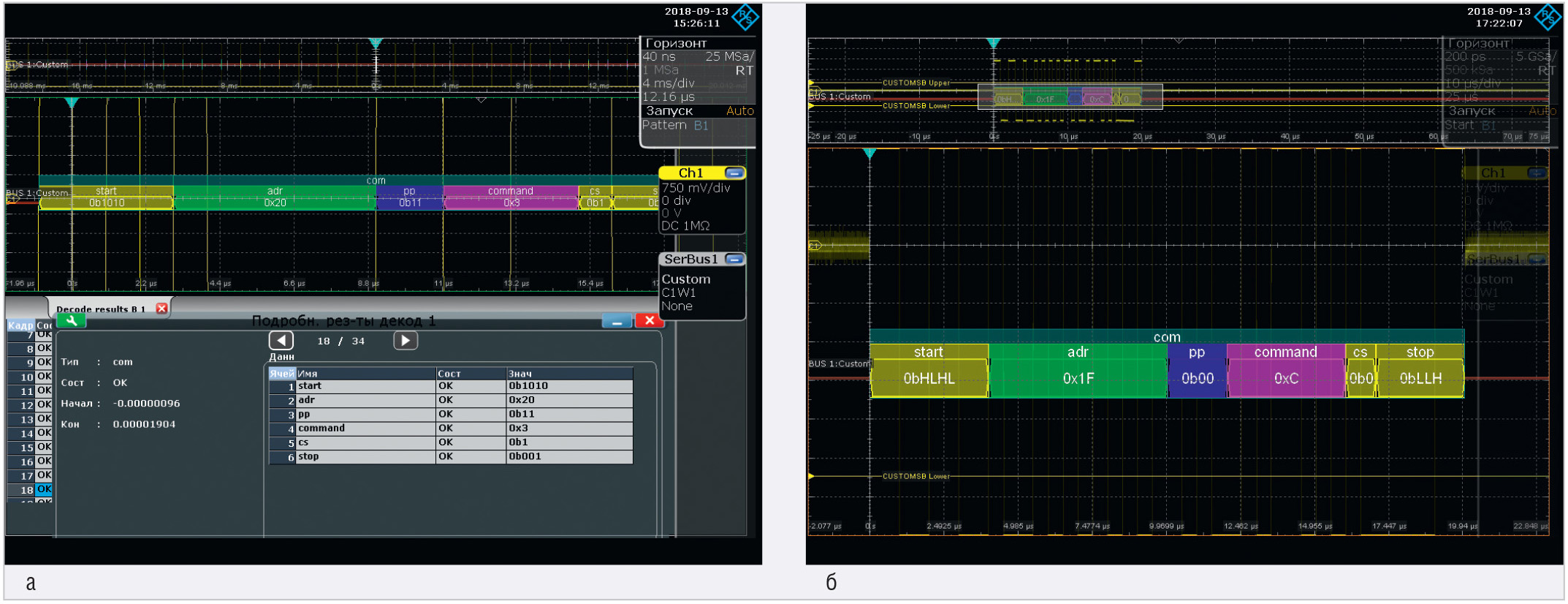Go to previous decoded frame arrow
The height and width of the screenshot is (604, 1568).
point(281,341)
